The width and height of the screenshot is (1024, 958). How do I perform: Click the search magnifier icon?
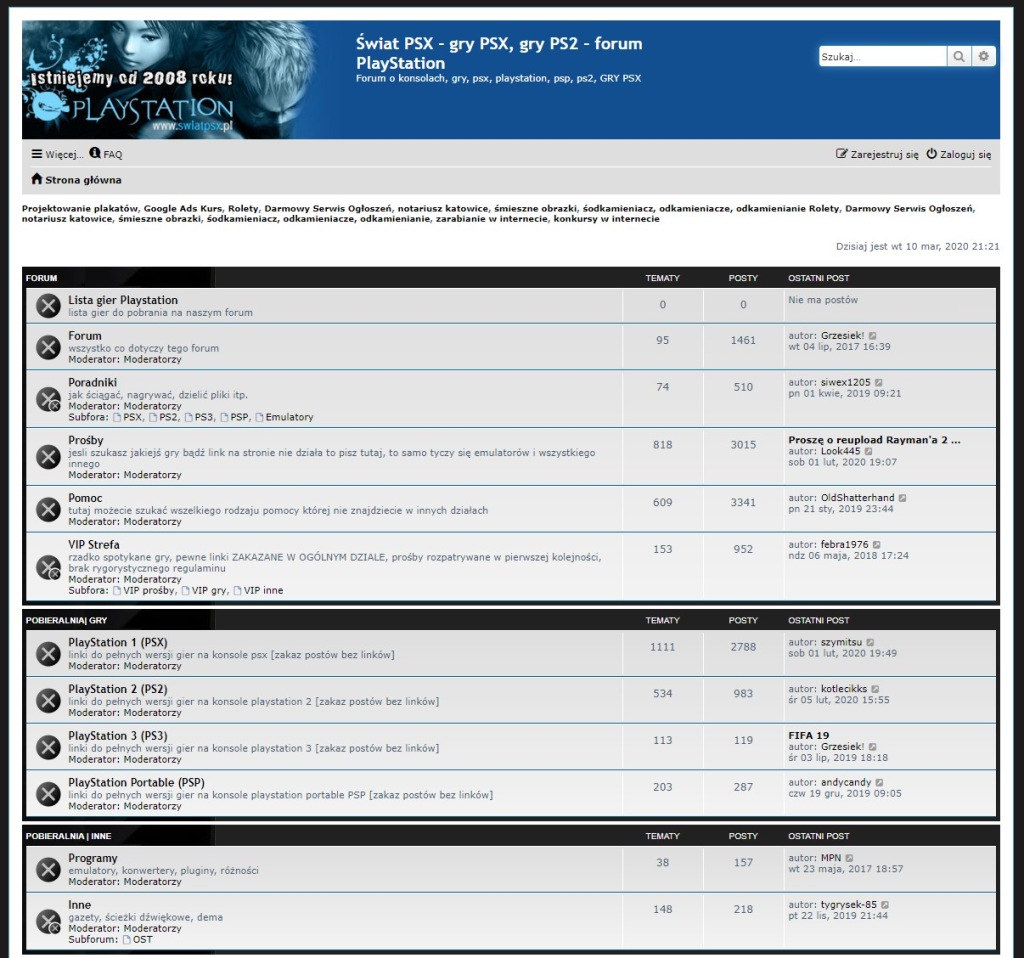[x=959, y=57]
